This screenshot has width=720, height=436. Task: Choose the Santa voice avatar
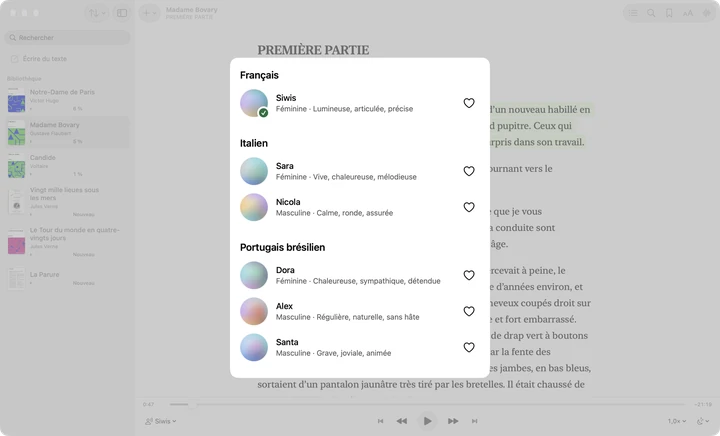click(x=254, y=347)
